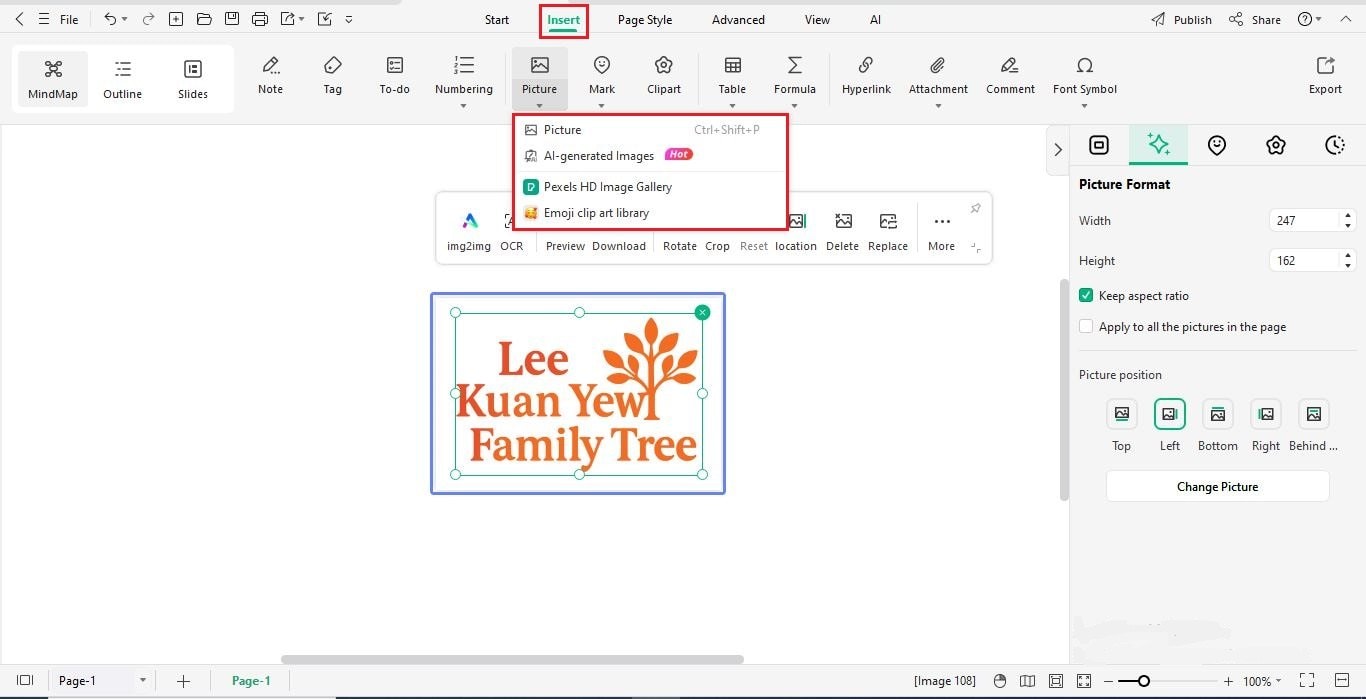Click the Open folder icon
1366x699 pixels.
[204, 19]
